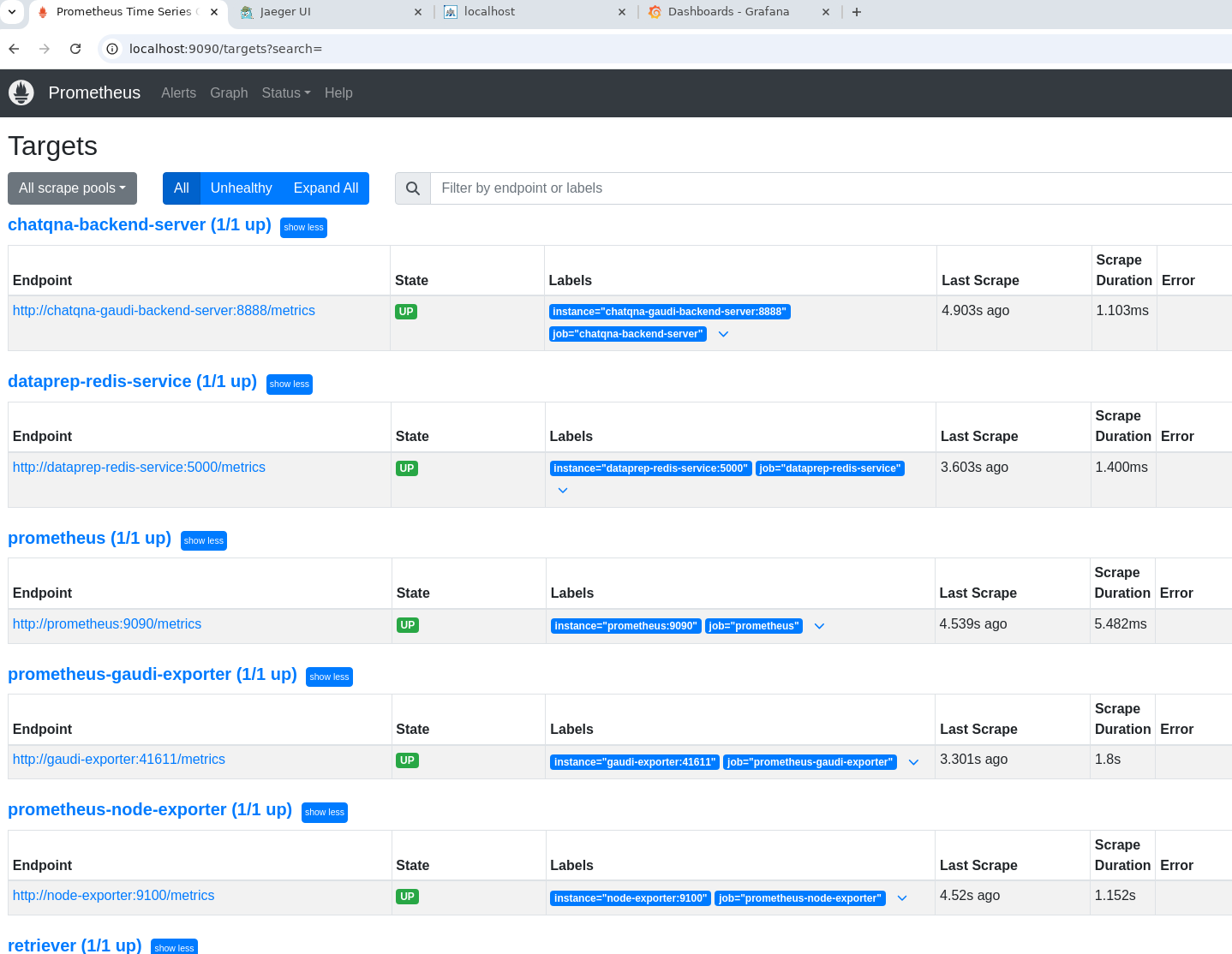The width and height of the screenshot is (1232, 954).
Task: Click instance="chatqna-gaudi-backend-server:8888" label
Action: coord(669,312)
